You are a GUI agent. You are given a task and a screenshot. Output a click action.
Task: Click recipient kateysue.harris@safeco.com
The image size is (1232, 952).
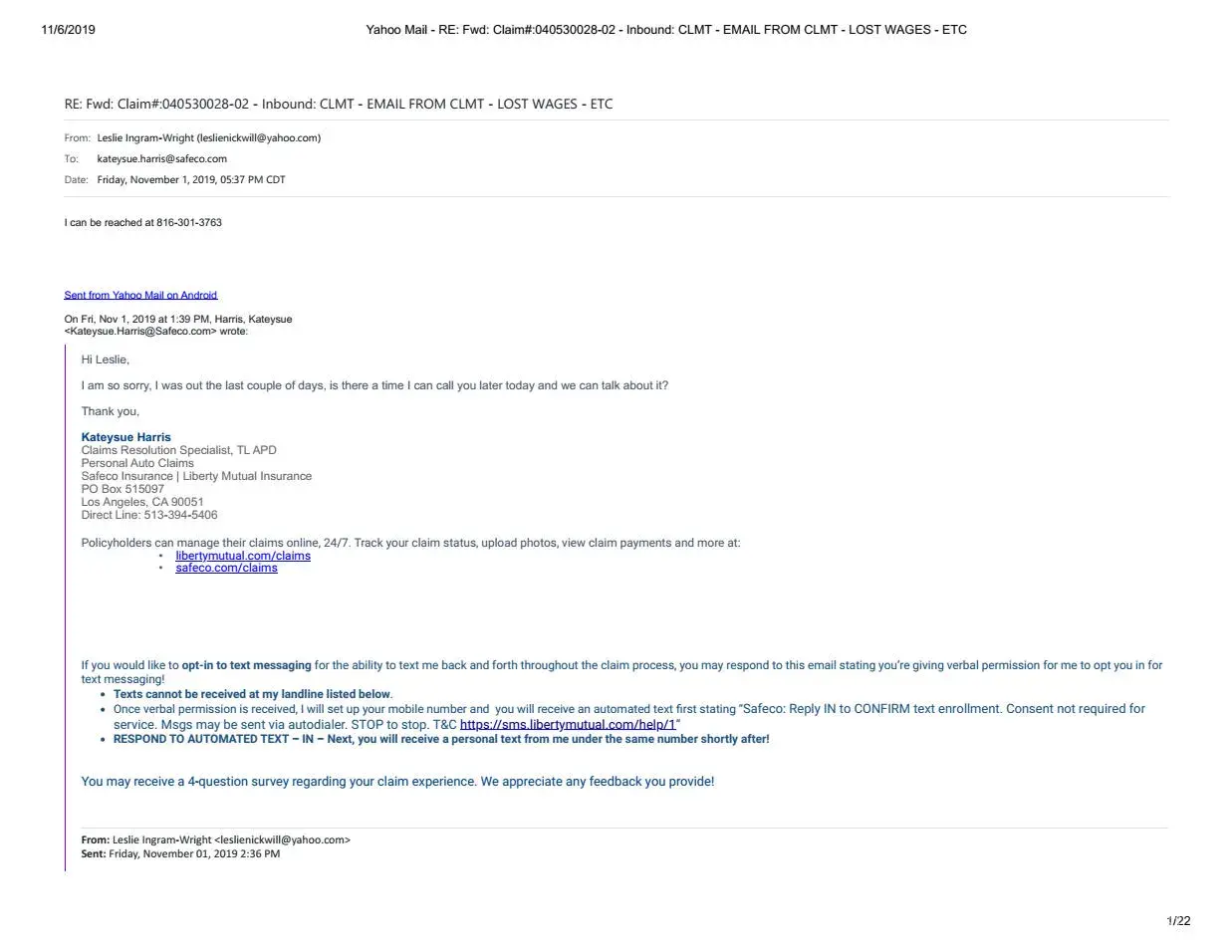(161, 159)
